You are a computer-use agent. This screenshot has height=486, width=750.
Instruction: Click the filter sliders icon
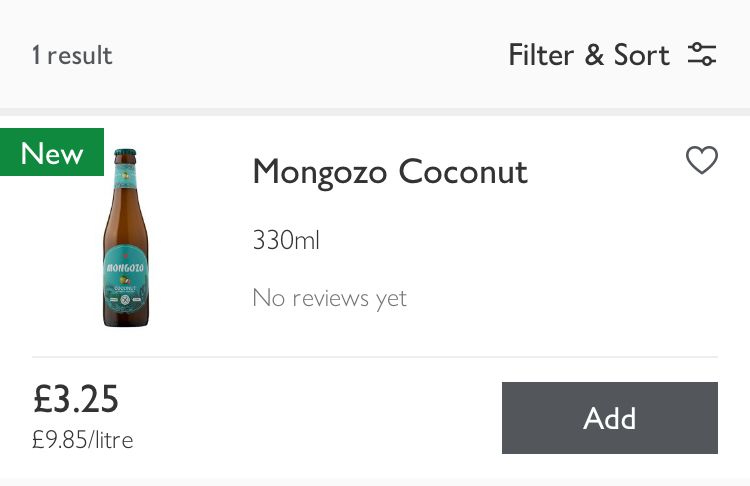click(702, 54)
